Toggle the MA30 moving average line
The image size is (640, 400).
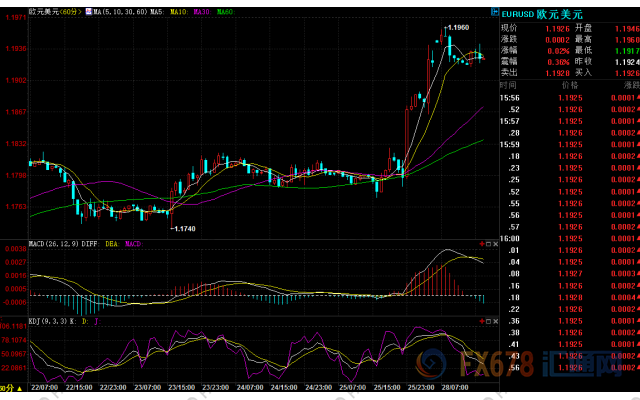(x=203, y=13)
